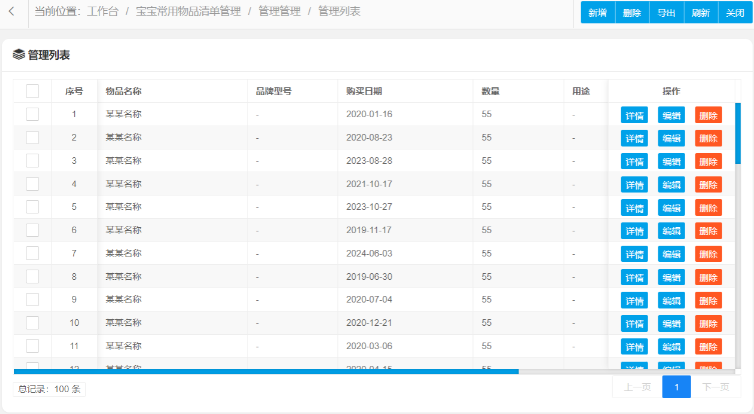
Task: Check the checkbox for row 2
Action: point(32,138)
